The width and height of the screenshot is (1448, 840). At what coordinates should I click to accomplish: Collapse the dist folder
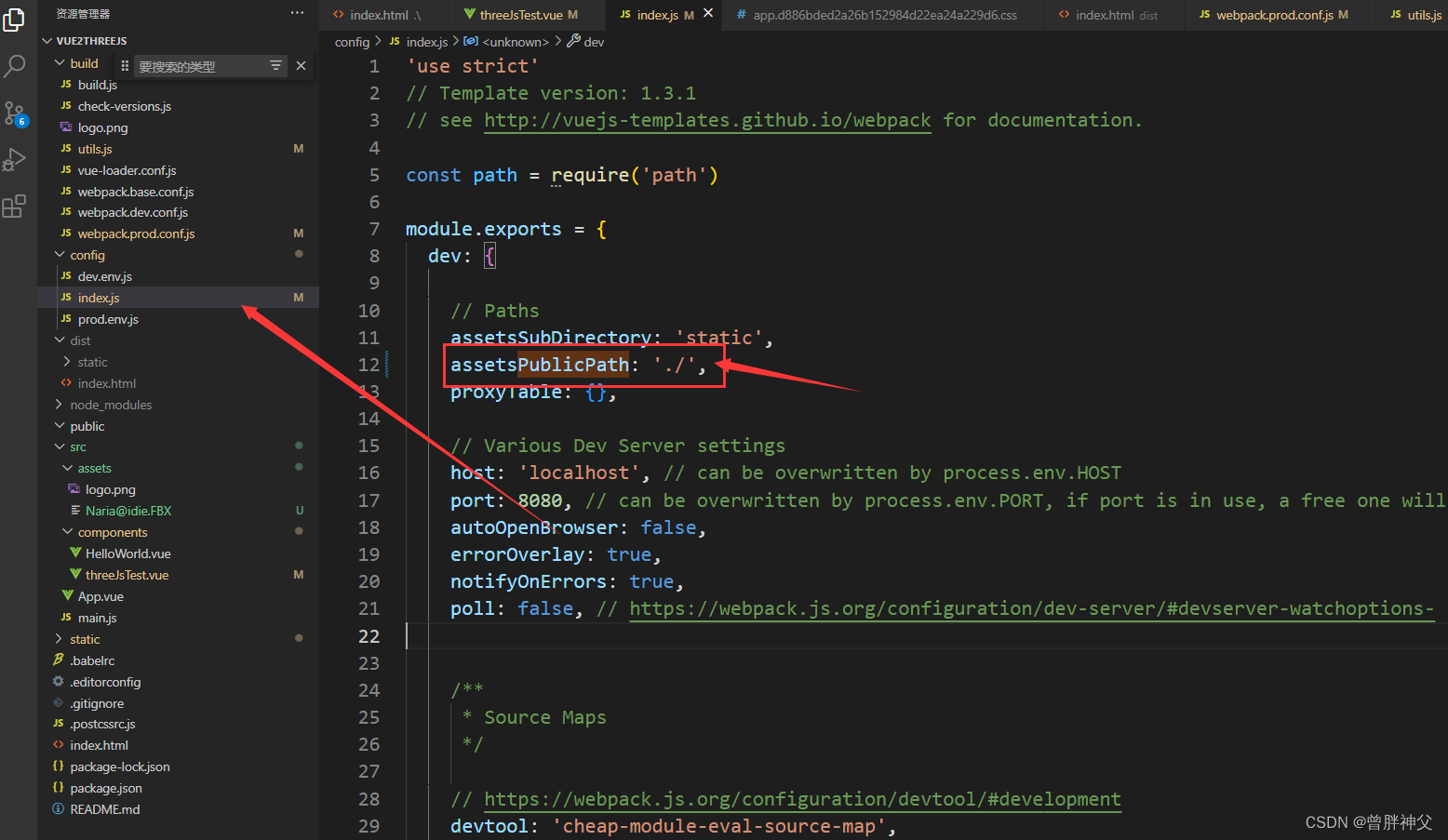[80, 340]
